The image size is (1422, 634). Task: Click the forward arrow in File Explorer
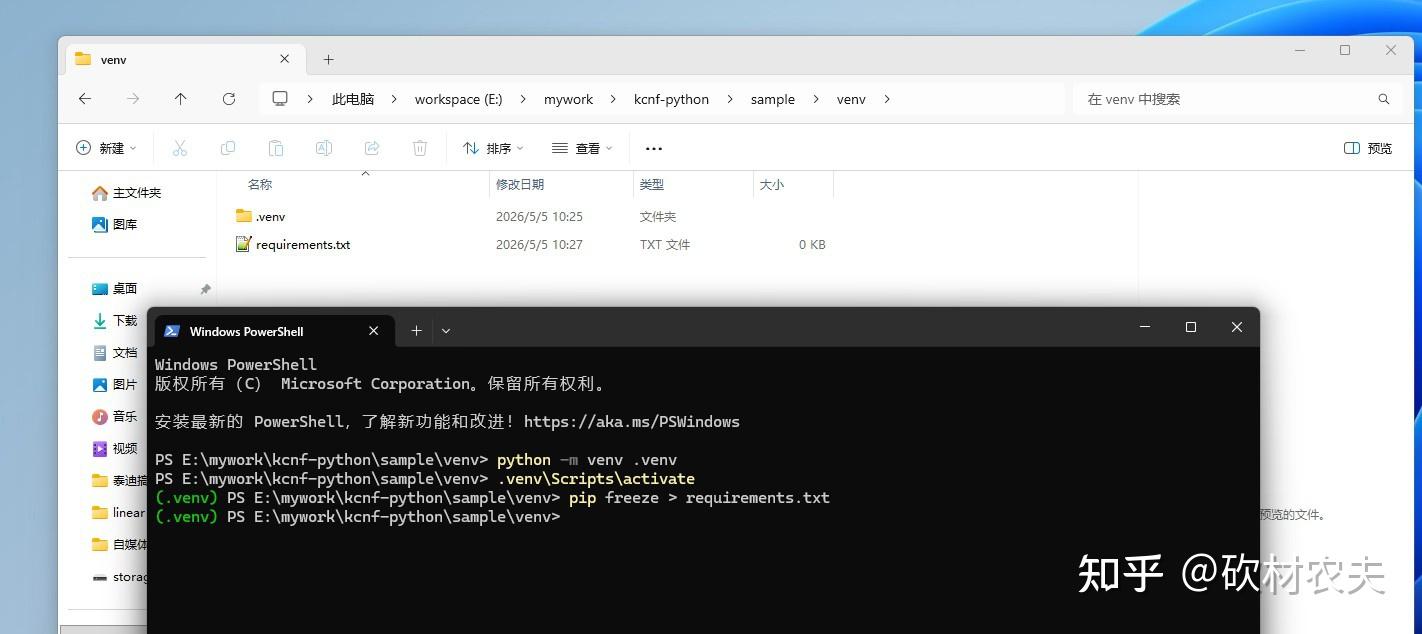click(133, 99)
